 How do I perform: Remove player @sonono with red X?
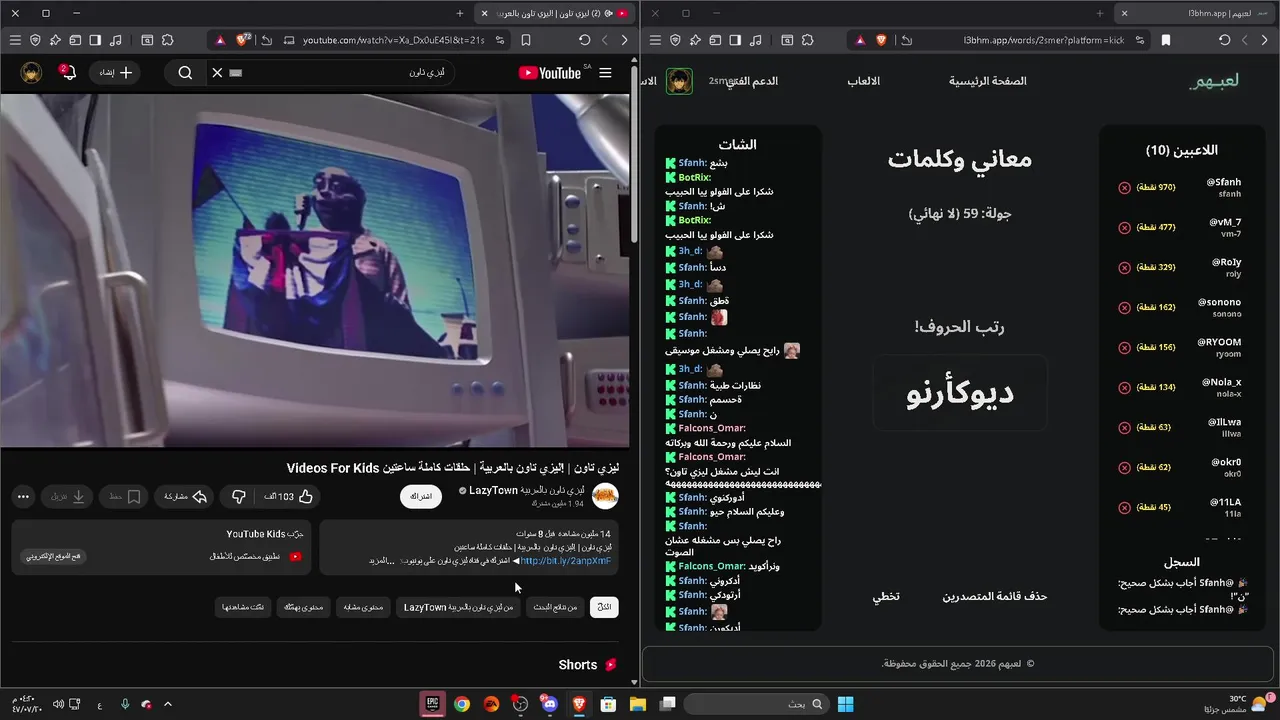click(x=1124, y=308)
